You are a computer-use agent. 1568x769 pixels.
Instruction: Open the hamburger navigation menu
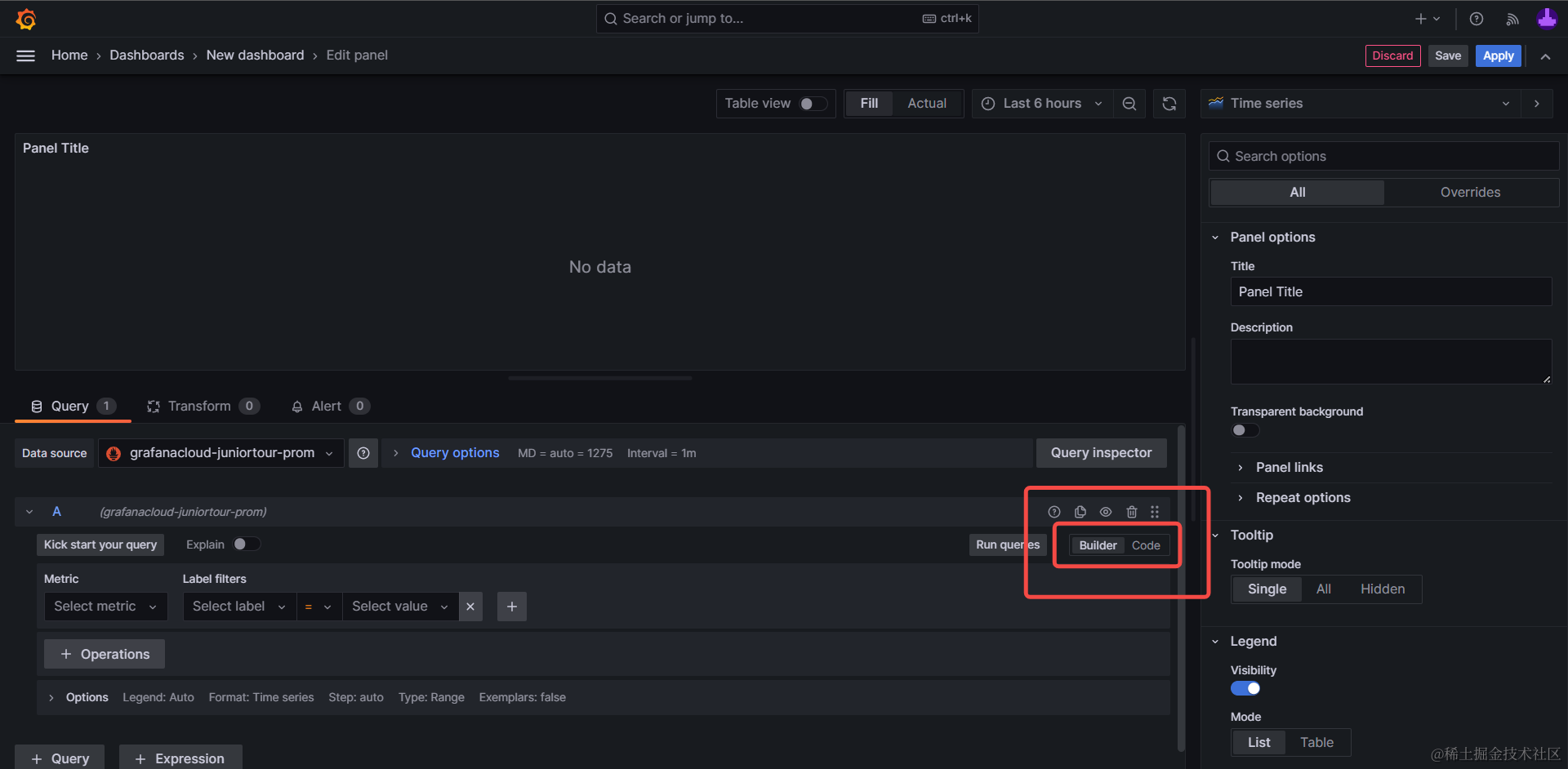(26, 56)
